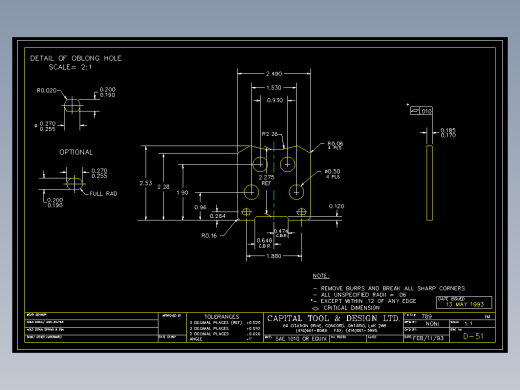Click the R0.16 radius callout
The height and width of the screenshot is (390, 520).
(x=209, y=236)
